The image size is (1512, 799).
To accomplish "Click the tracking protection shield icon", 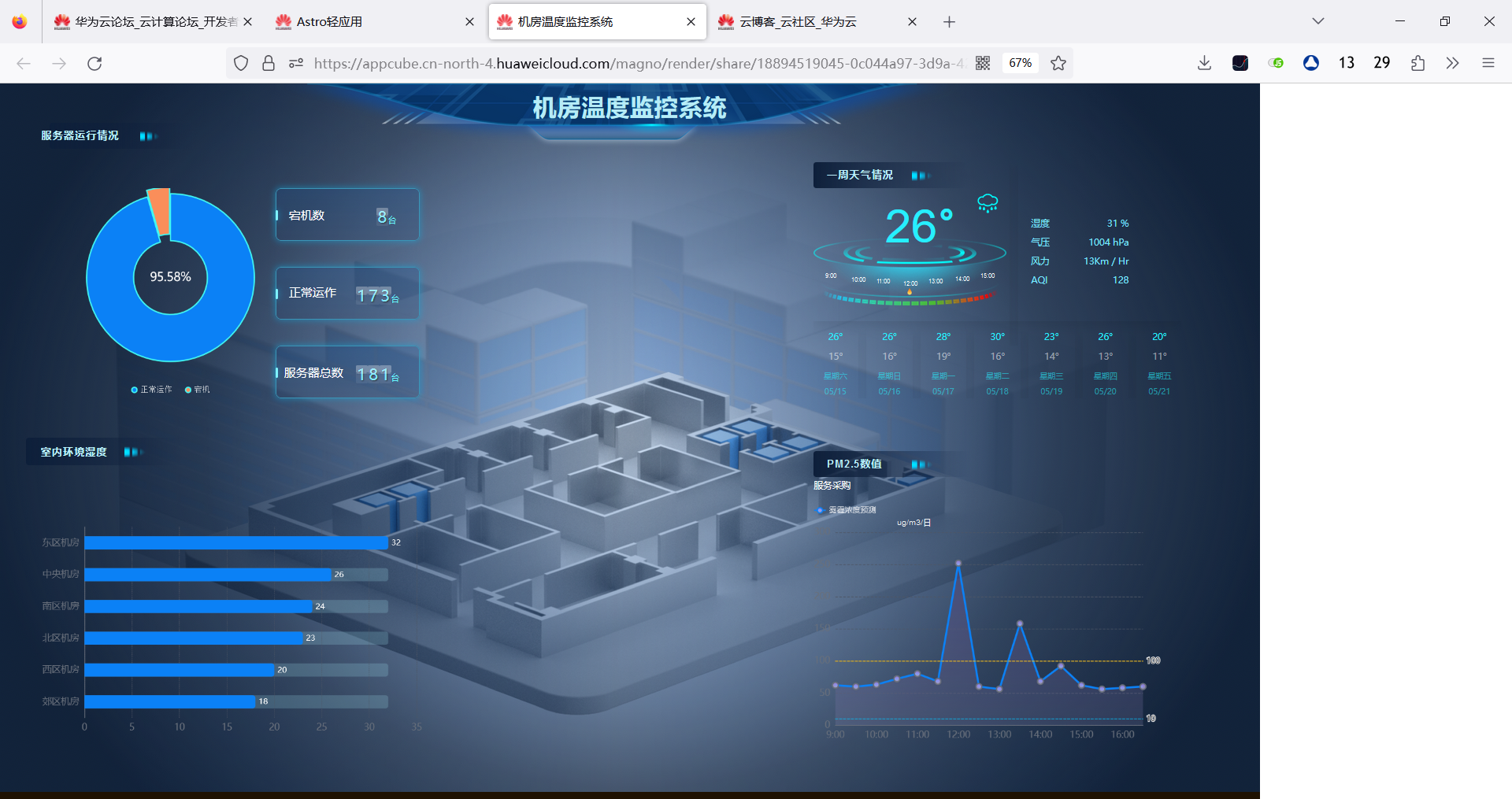I will 241,63.
